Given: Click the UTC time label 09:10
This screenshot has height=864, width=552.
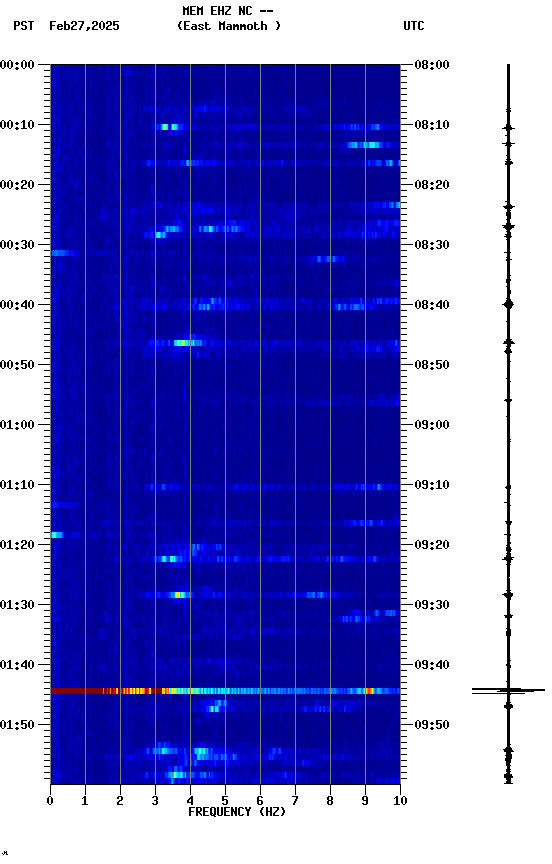Looking at the screenshot, I should (x=432, y=485).
